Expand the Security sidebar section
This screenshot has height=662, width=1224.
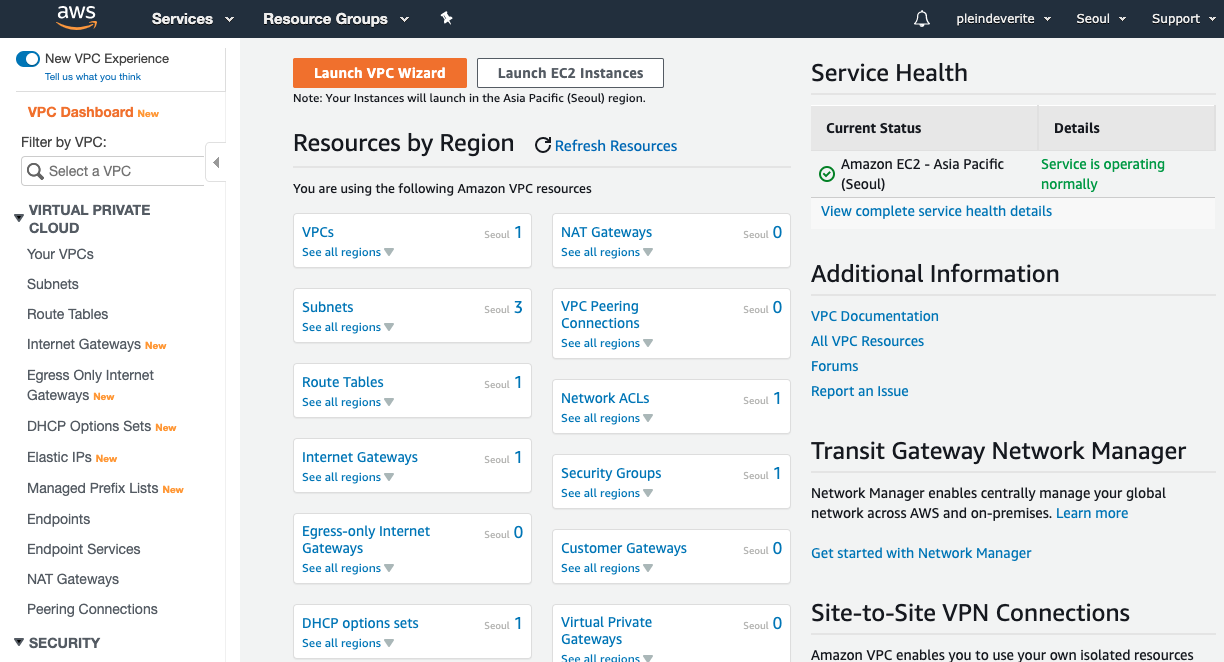pos(19,642)
